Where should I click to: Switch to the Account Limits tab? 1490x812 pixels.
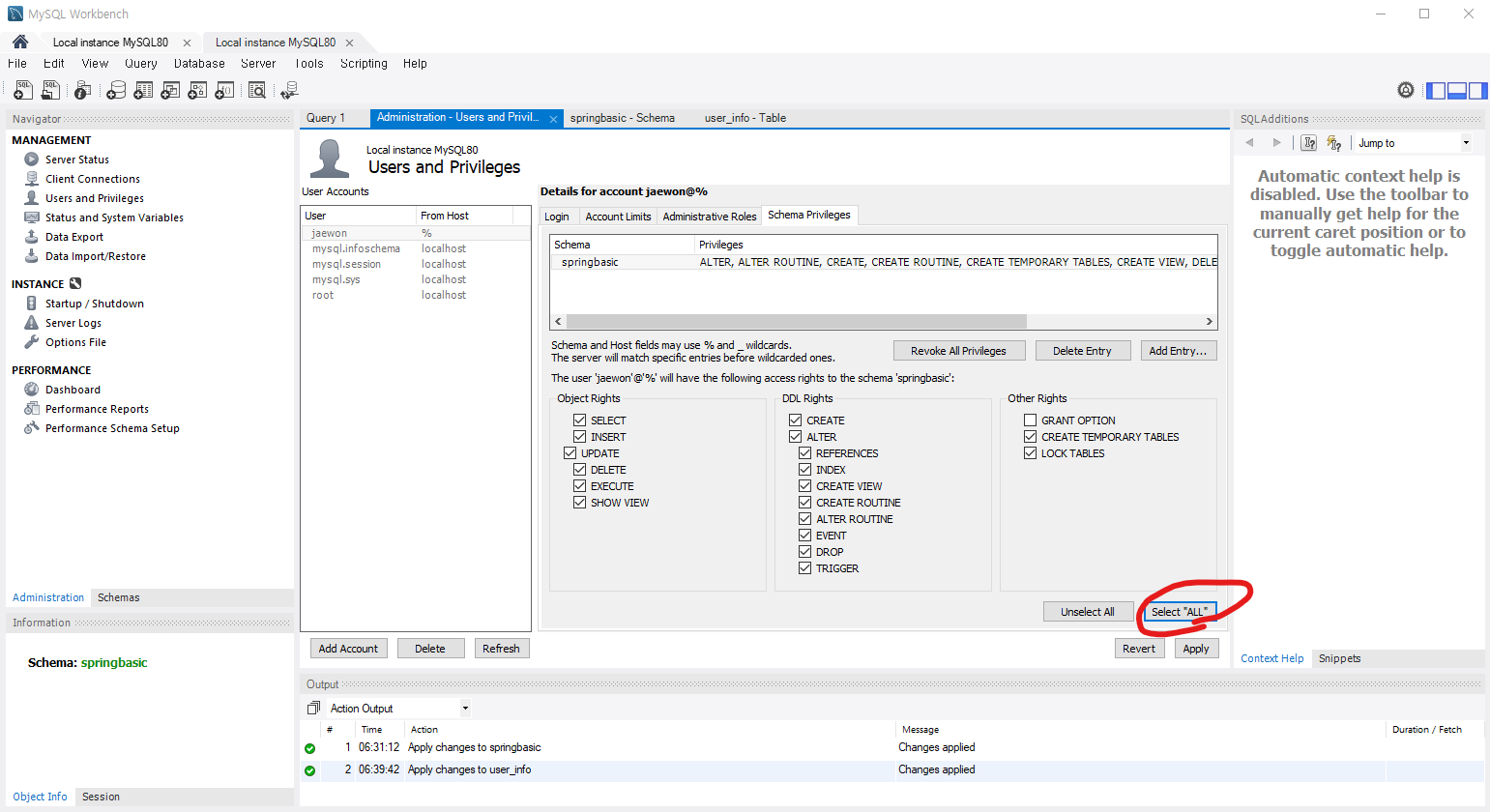coord(618,217)
